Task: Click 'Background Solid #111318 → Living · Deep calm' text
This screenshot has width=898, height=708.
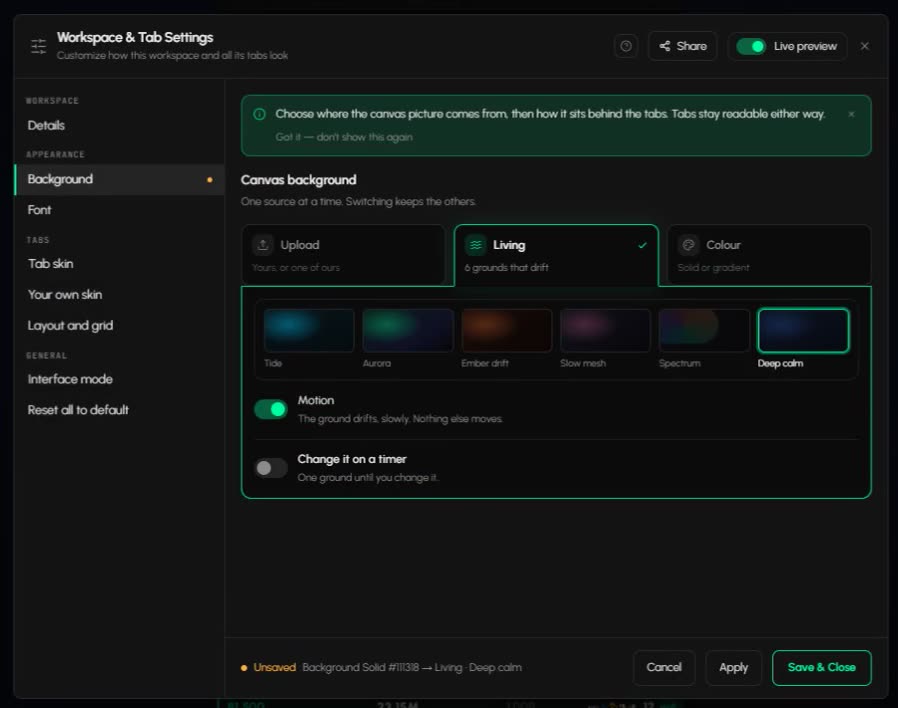Action: coord(412,667)
